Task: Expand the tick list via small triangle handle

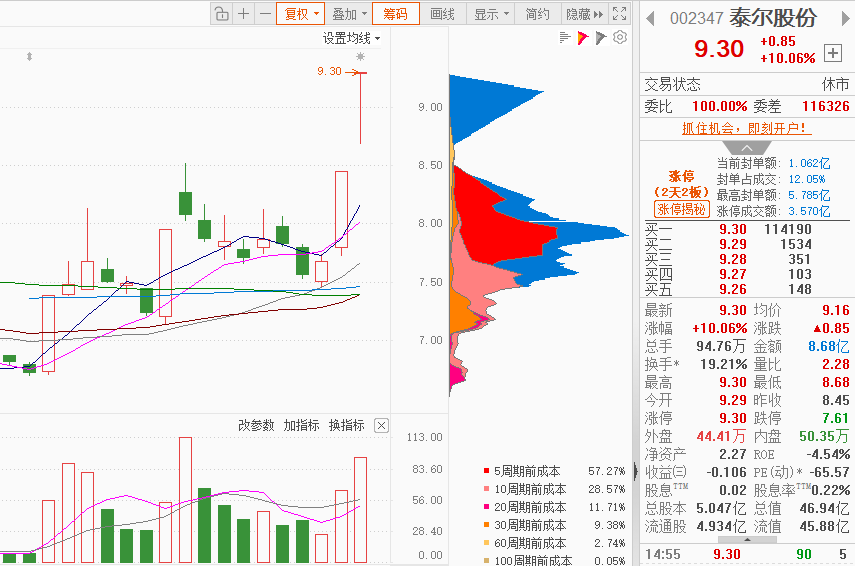Action: [x=747, y=539]
